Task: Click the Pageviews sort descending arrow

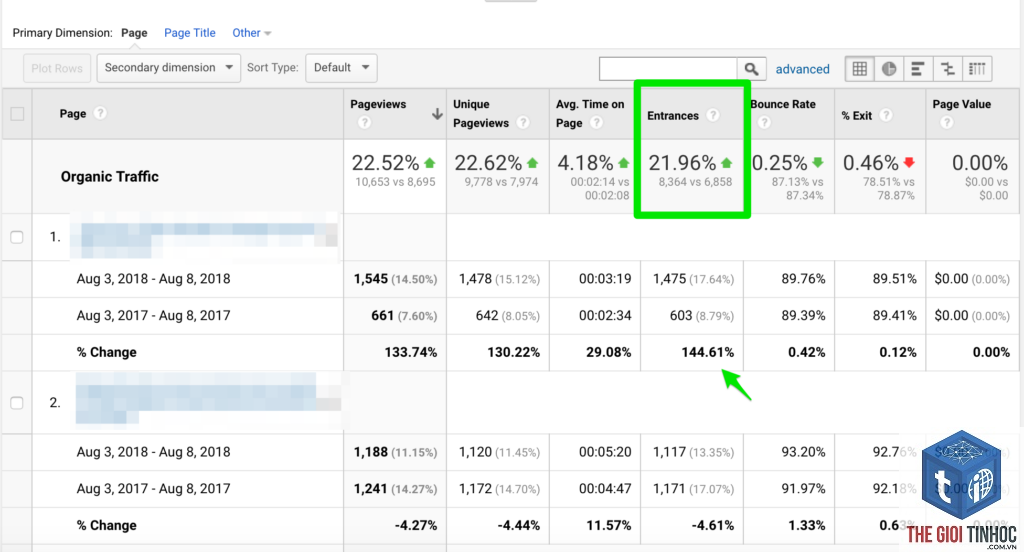Action: pos(437,114)
